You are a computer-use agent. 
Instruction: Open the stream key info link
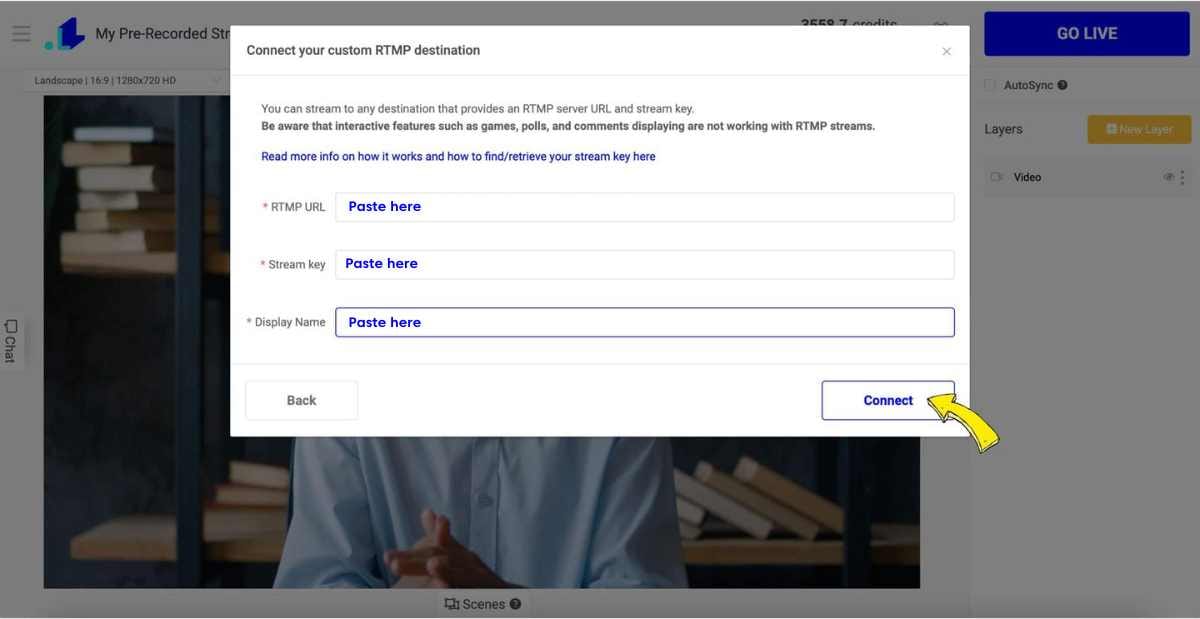tap(458, 156)
